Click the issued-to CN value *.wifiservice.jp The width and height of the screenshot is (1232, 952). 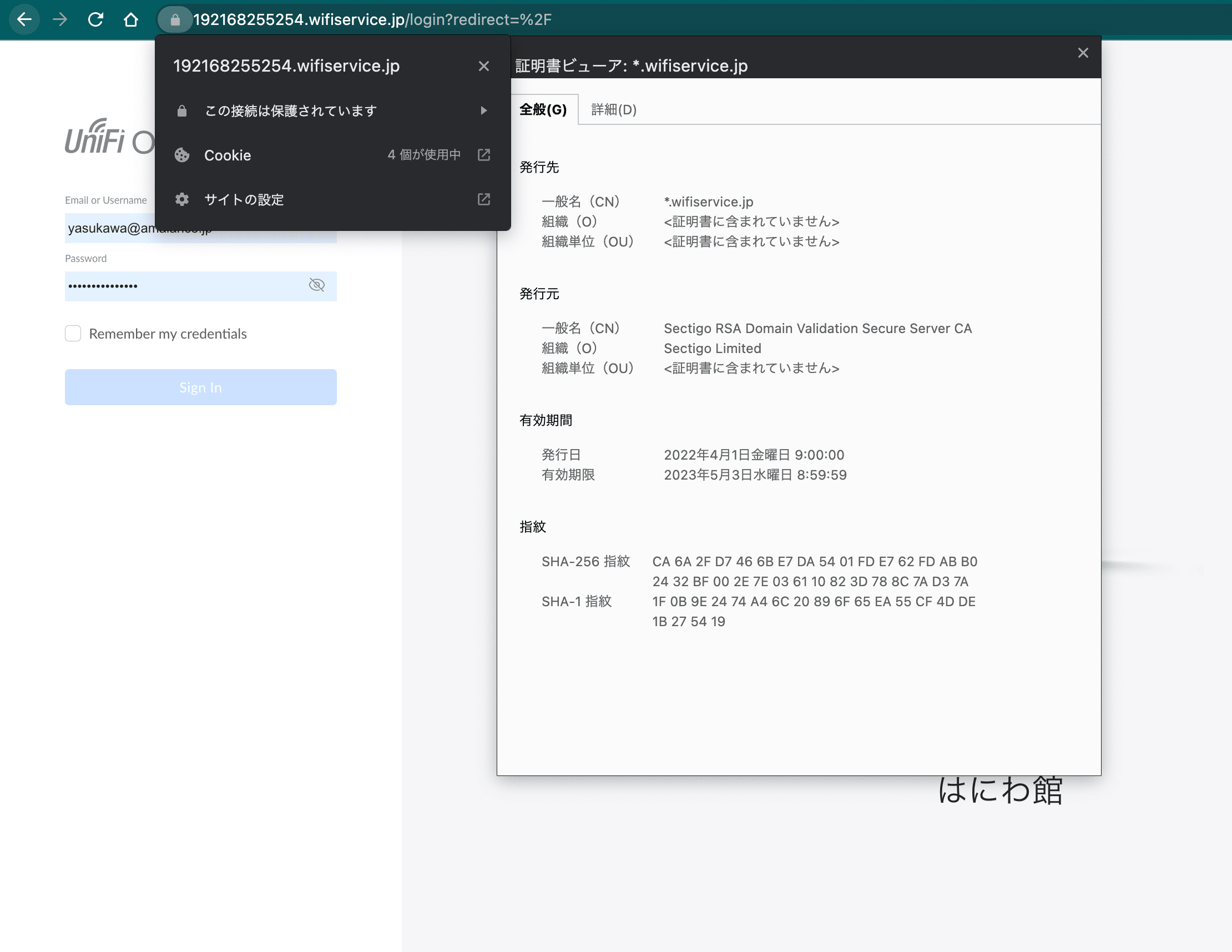(709, 202)
